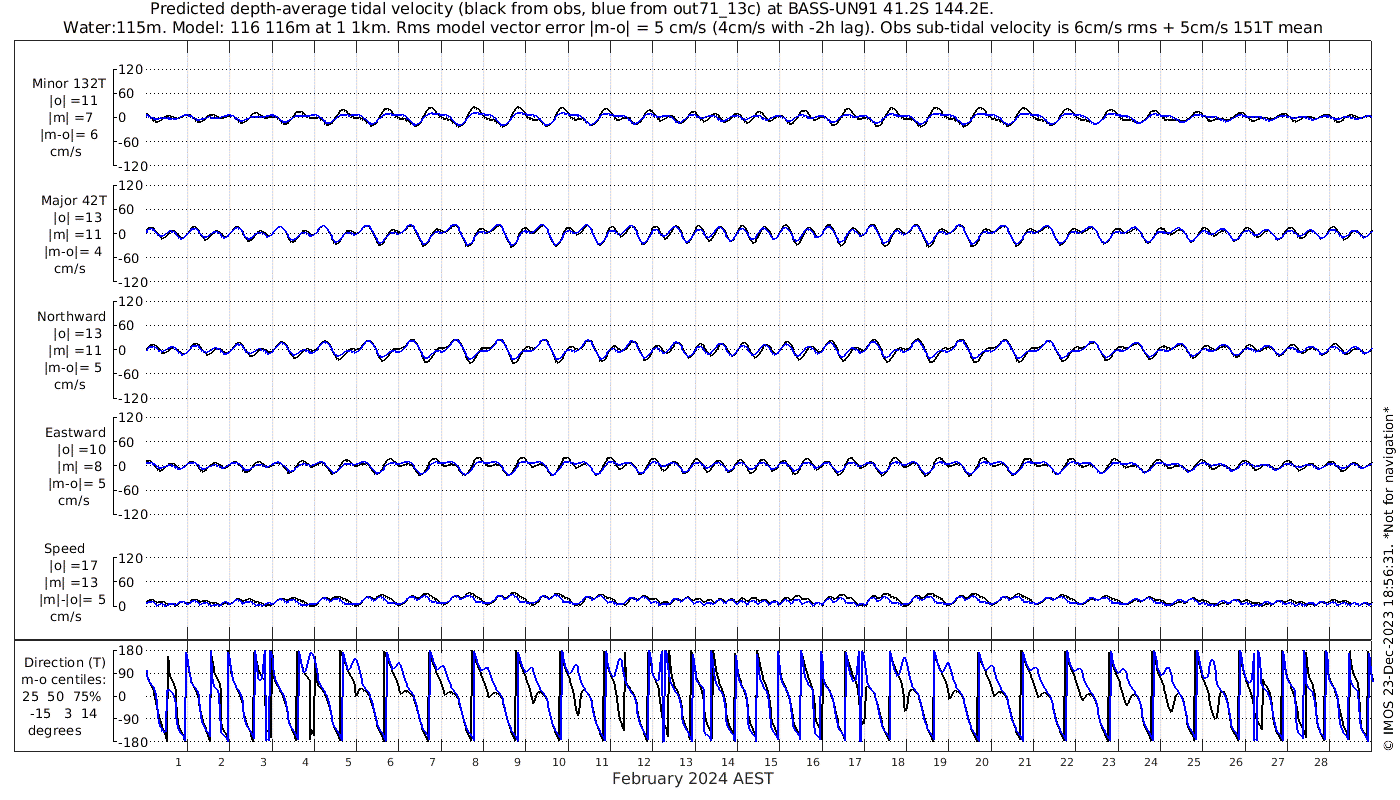
Task: Click day '28' on the date axis
Action: pos(1321,762)
